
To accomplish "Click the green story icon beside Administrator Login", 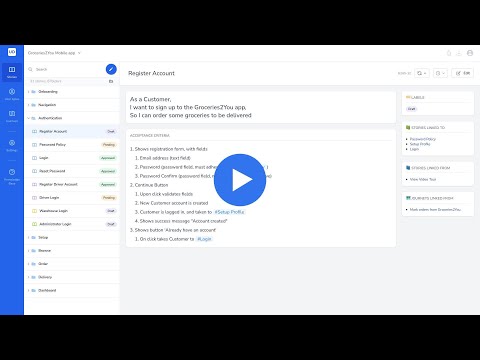I will [x=34, y=224].
